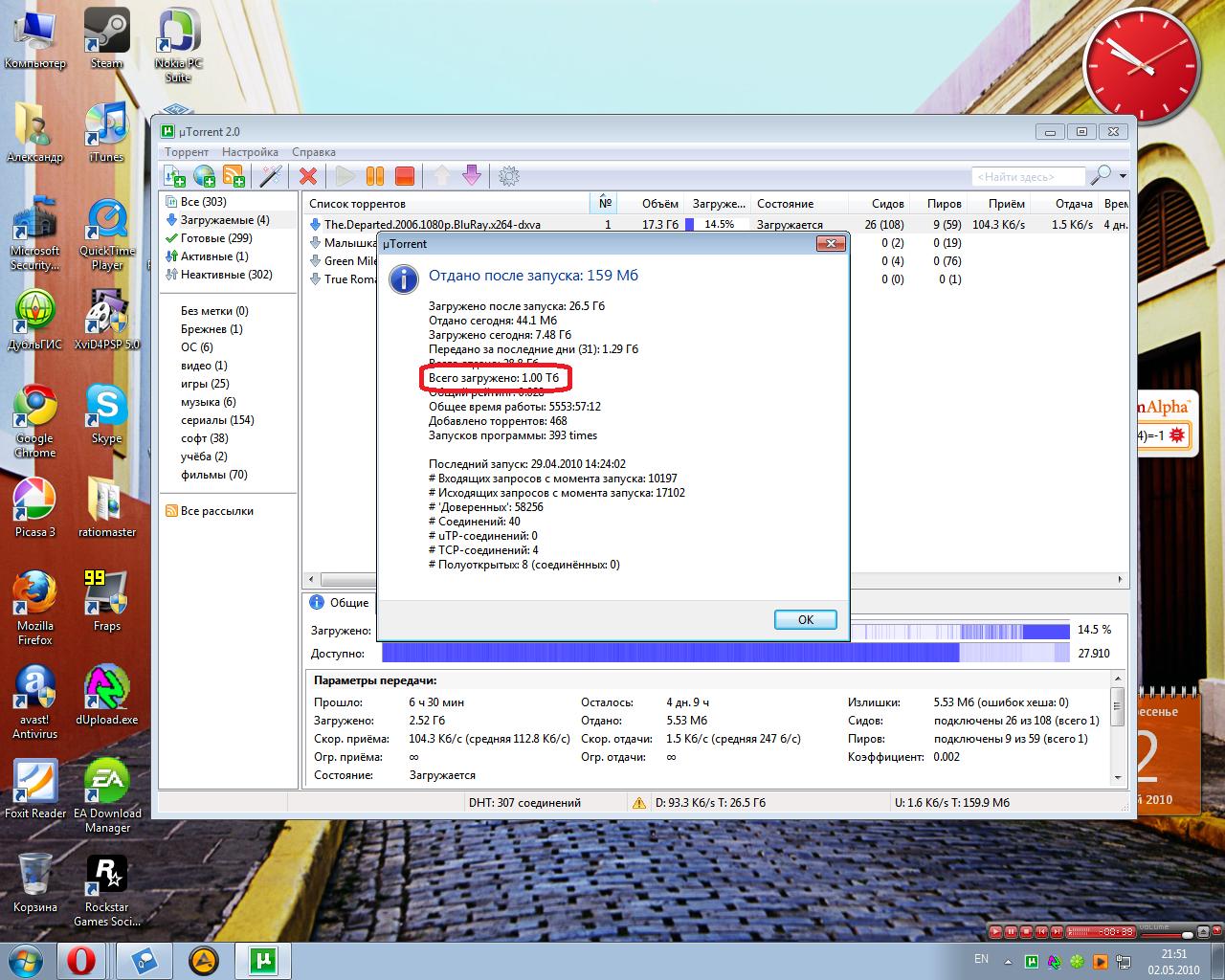Close the µTorrent statistics dialog
1225x980 pixels.
pos(831,244)
